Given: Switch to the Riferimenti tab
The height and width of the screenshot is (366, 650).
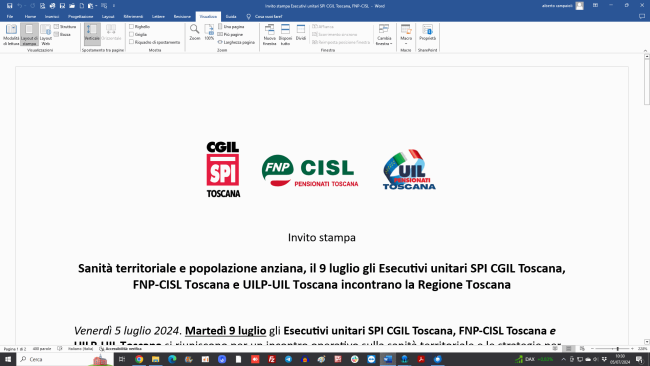Looking at the screenshot, I should (133, 17).
